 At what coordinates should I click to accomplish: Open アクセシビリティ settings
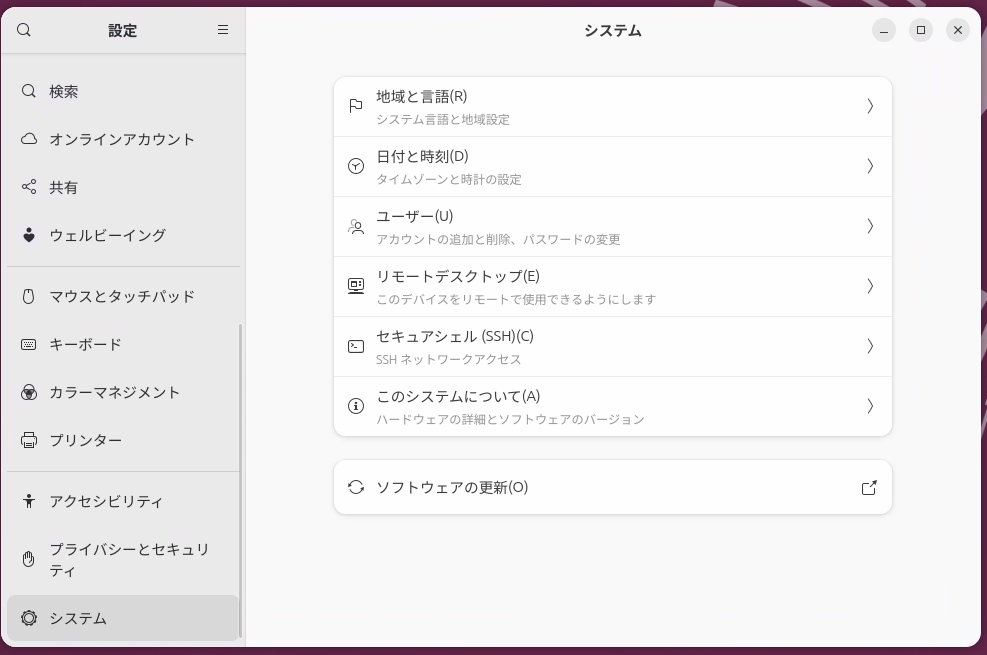click(123, 501)
